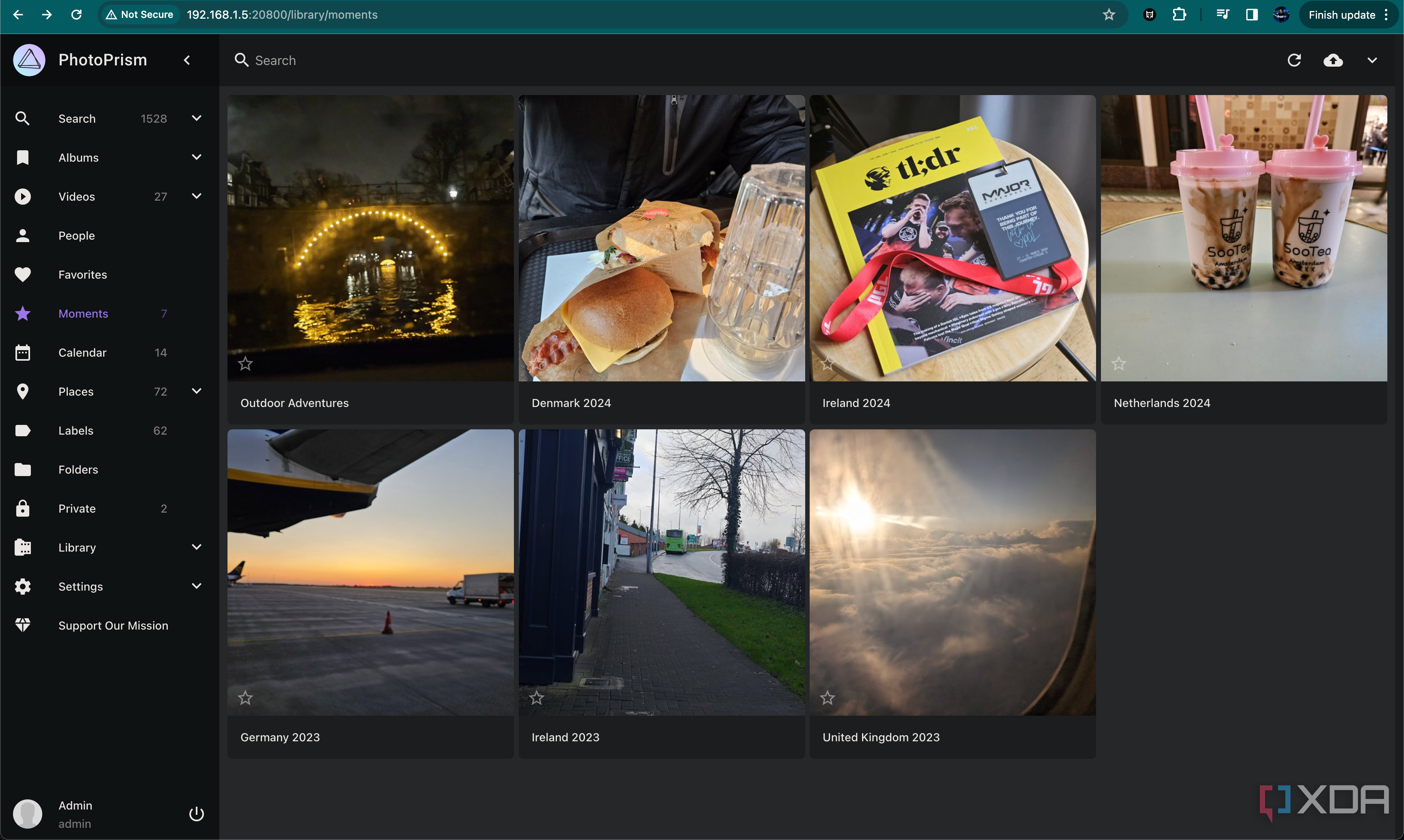The width and height of the screenshot is (1404, 840).
Task: Click the Favorites heart icon
Action: tap(23, 275)
